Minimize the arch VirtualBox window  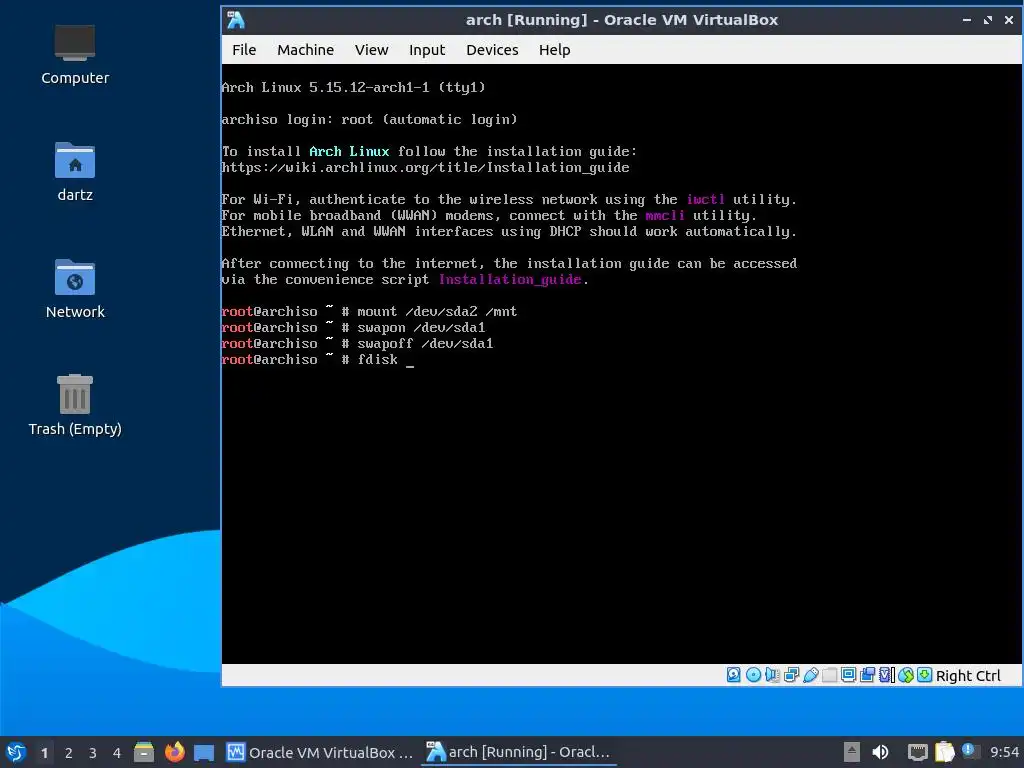[x=967, y=20]
